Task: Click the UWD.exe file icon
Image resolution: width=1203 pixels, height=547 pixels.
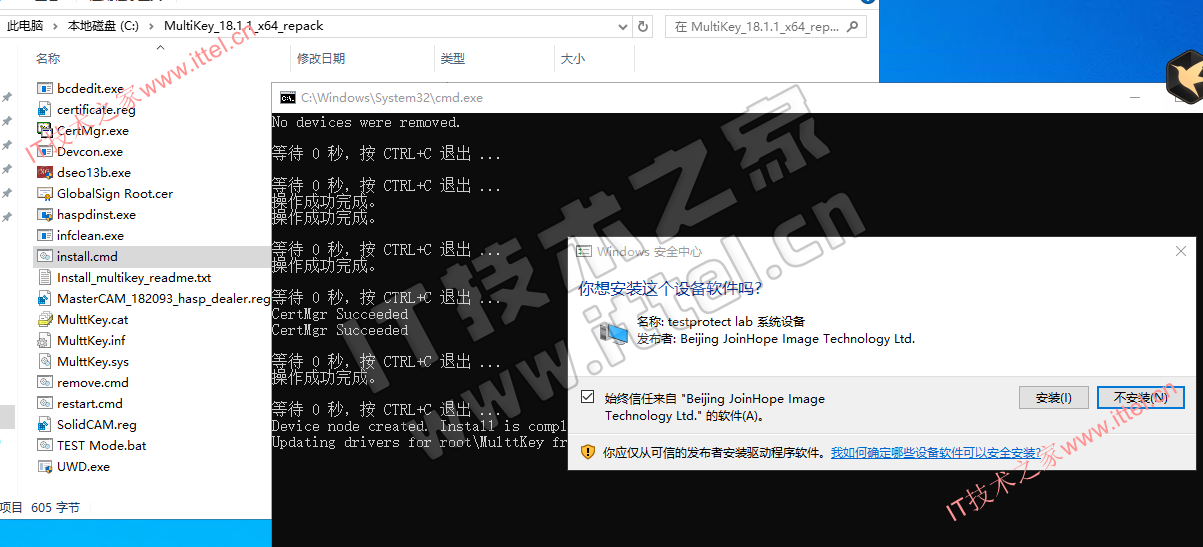Action: point(44,466)
